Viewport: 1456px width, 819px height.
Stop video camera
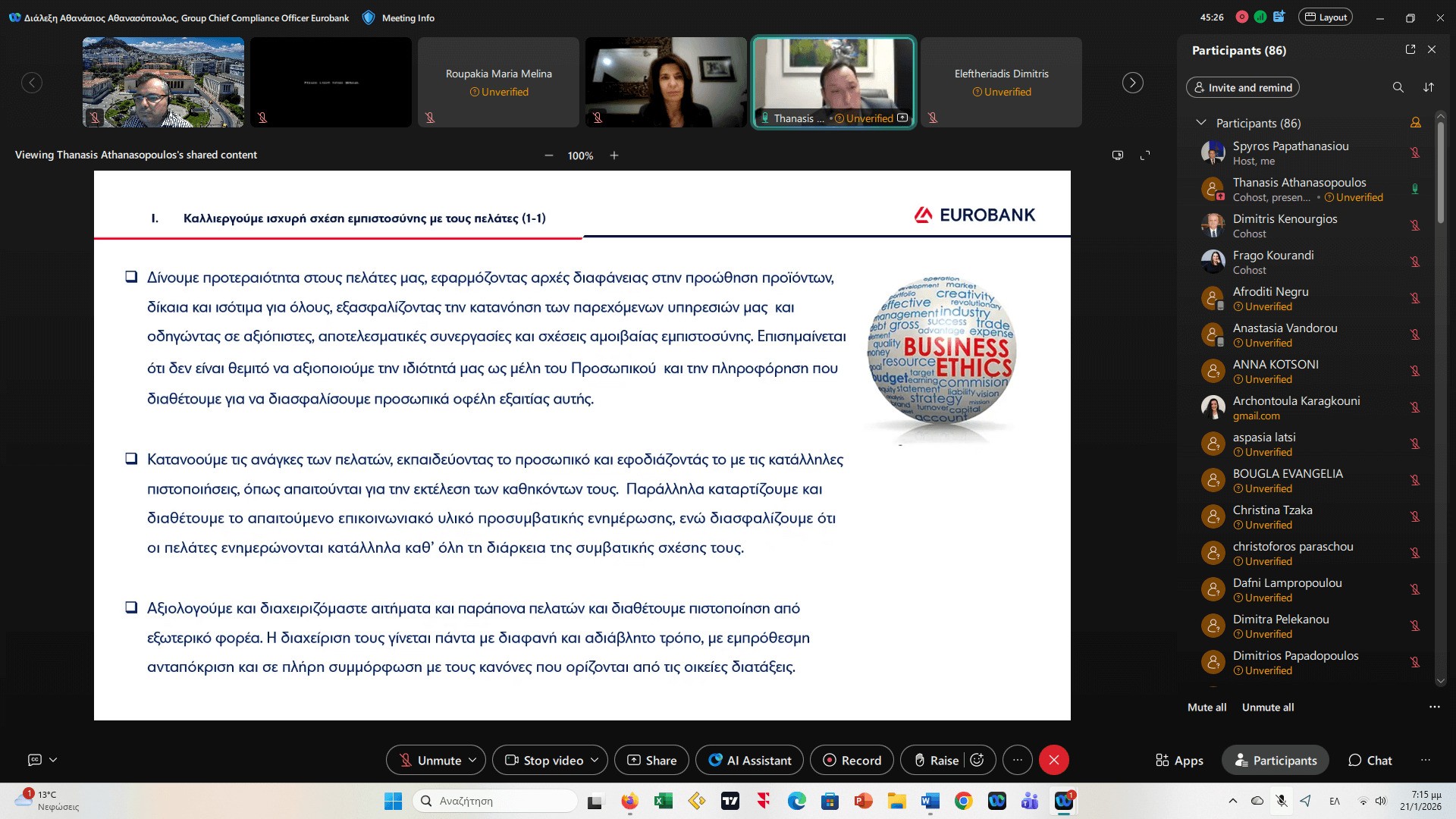pos(544,760)
